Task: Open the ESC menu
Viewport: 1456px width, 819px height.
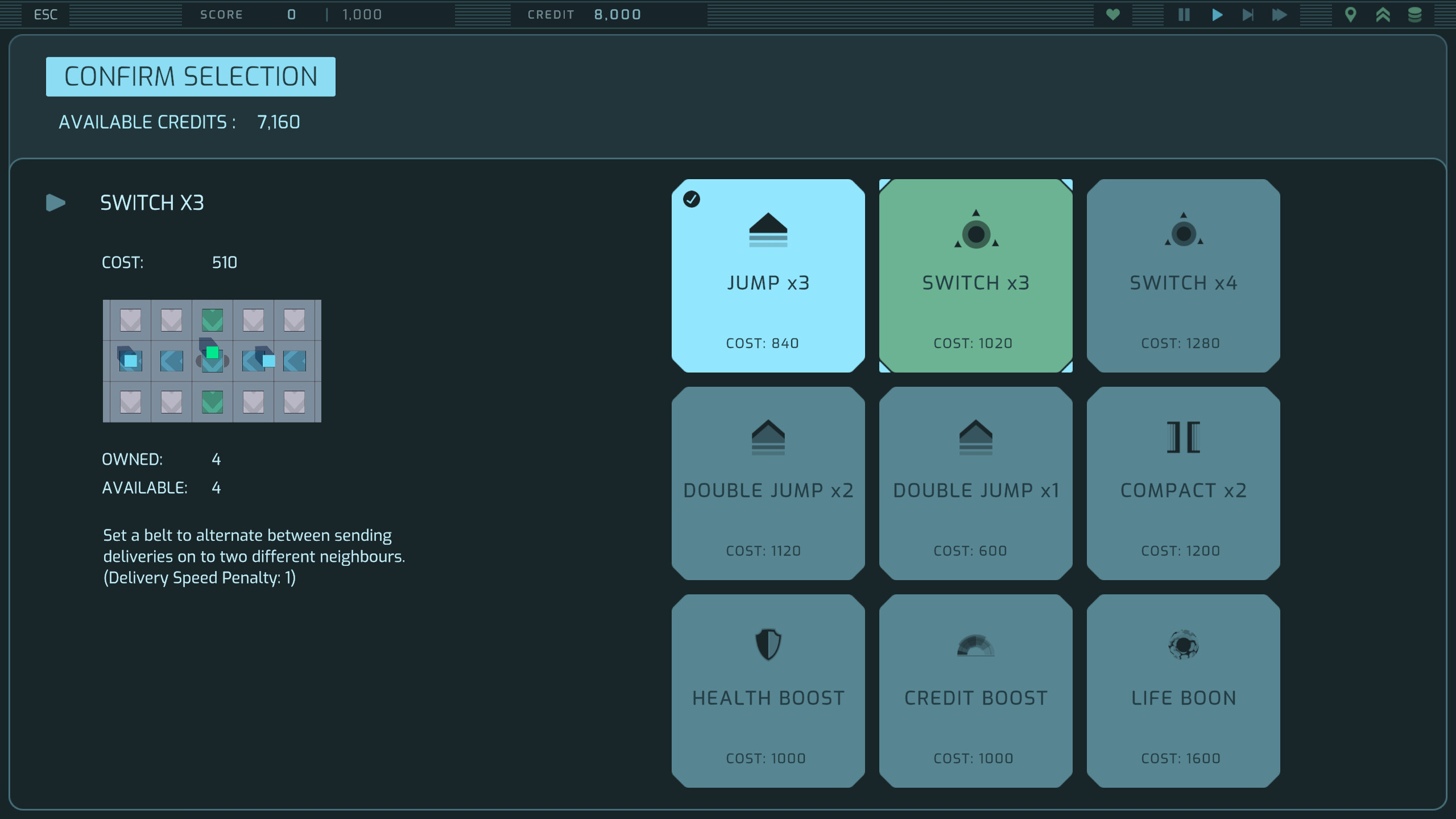Action: point(45,14)
